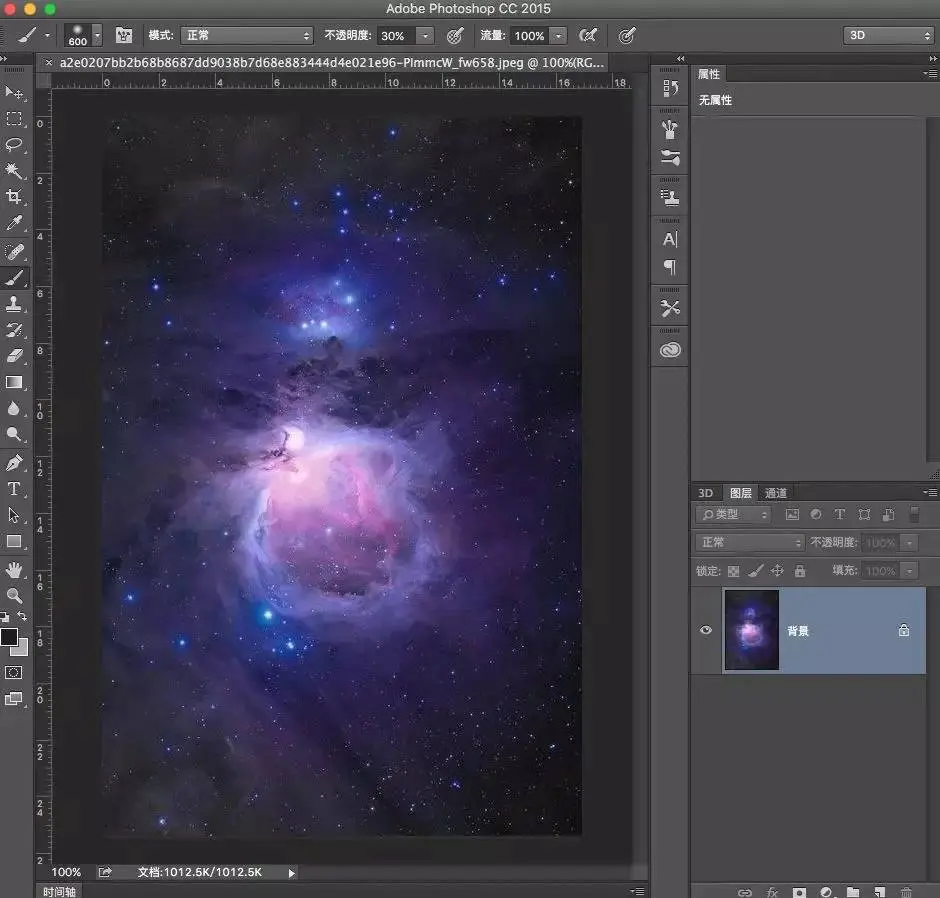The height and width of the screenshot is (898, 940).
Task: Enable airbrush-style build-up in options bar
Action: tap(588, 36)
